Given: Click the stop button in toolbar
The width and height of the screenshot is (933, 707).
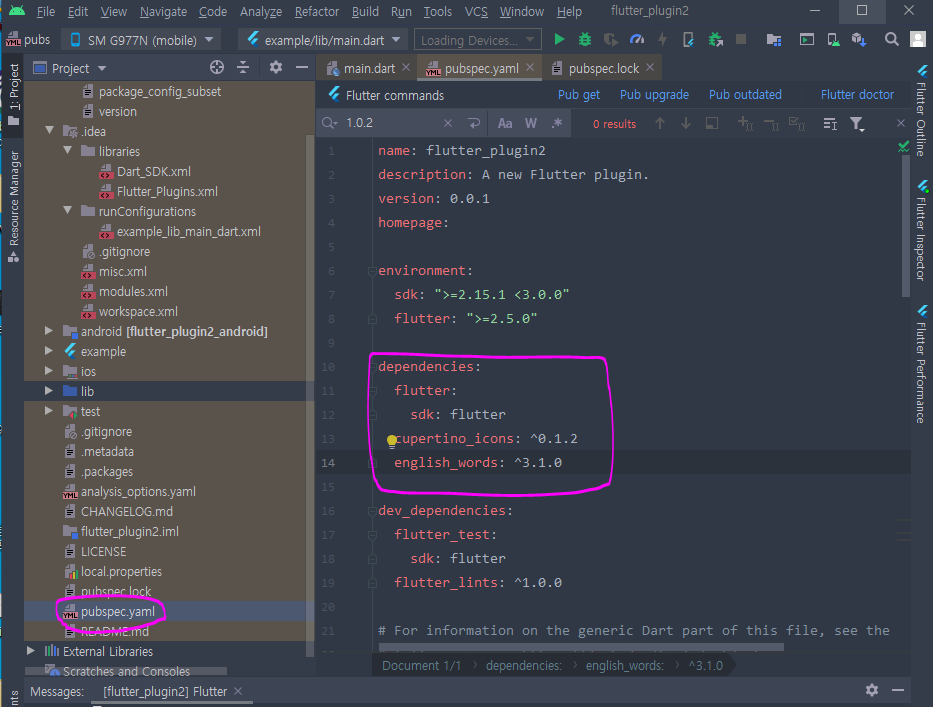Looking at the screenshot, I should click(741, 40).
